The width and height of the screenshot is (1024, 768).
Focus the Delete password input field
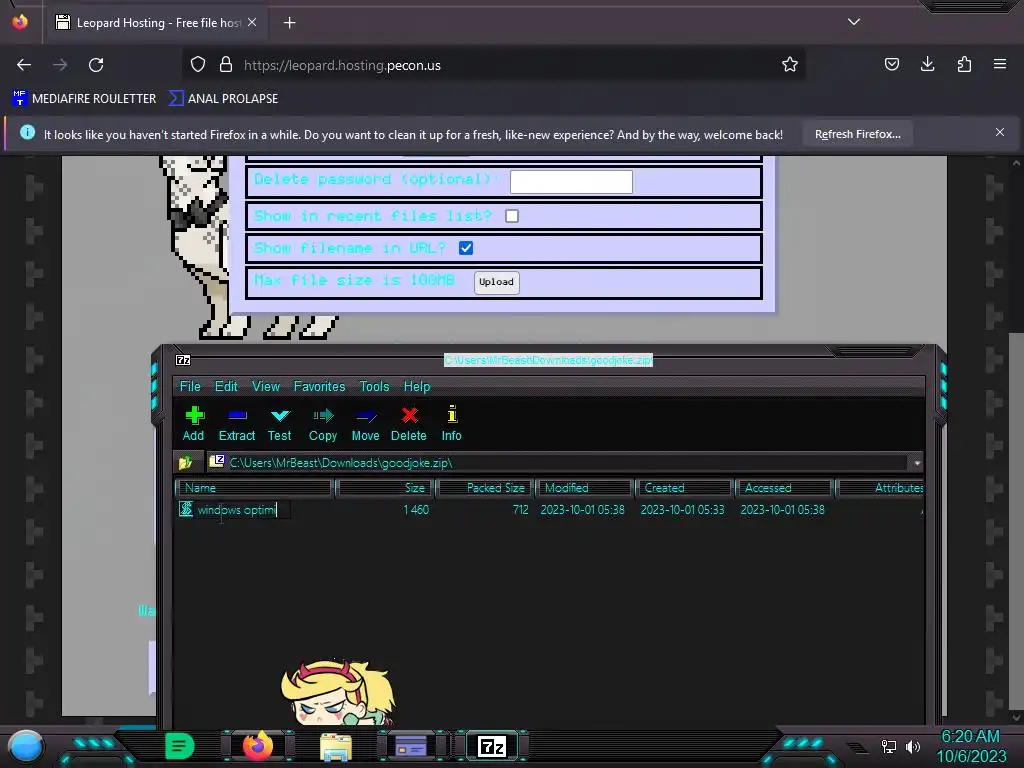[571, 182]
